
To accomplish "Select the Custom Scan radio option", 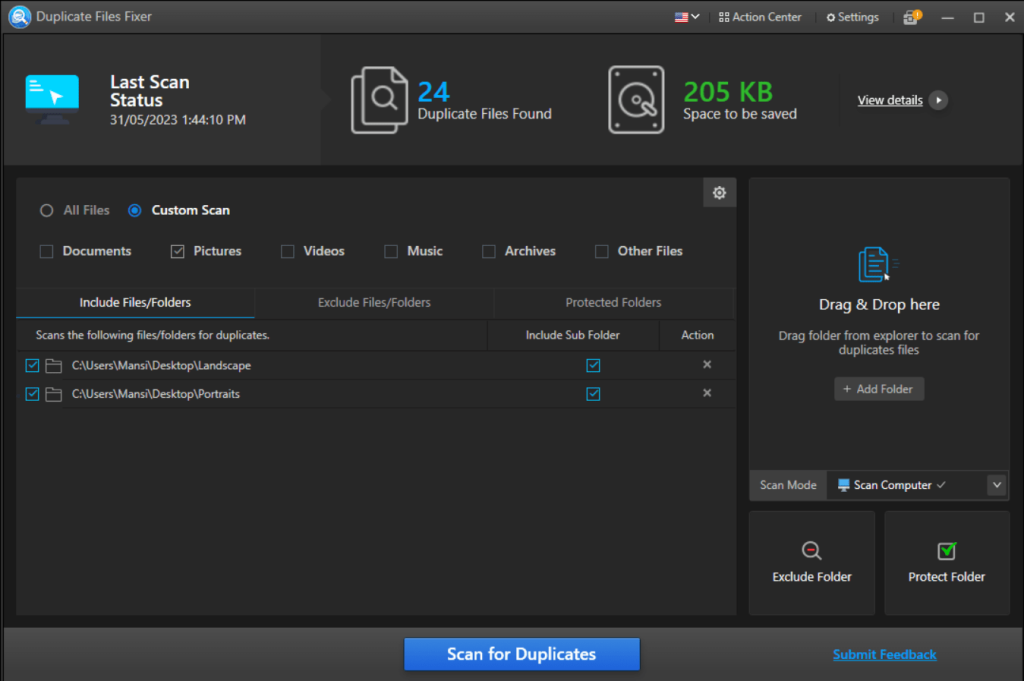I will (x=135, y=210).
